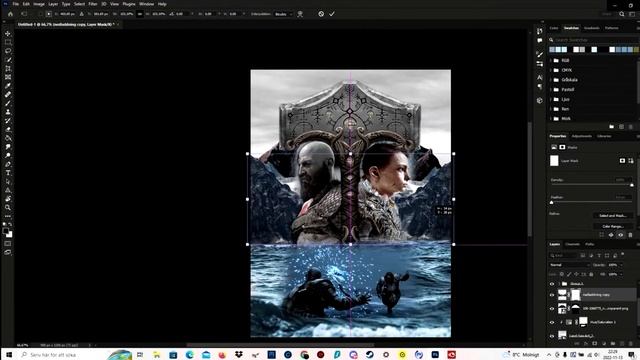Expand the RGB swatch folder

point(551,60)
